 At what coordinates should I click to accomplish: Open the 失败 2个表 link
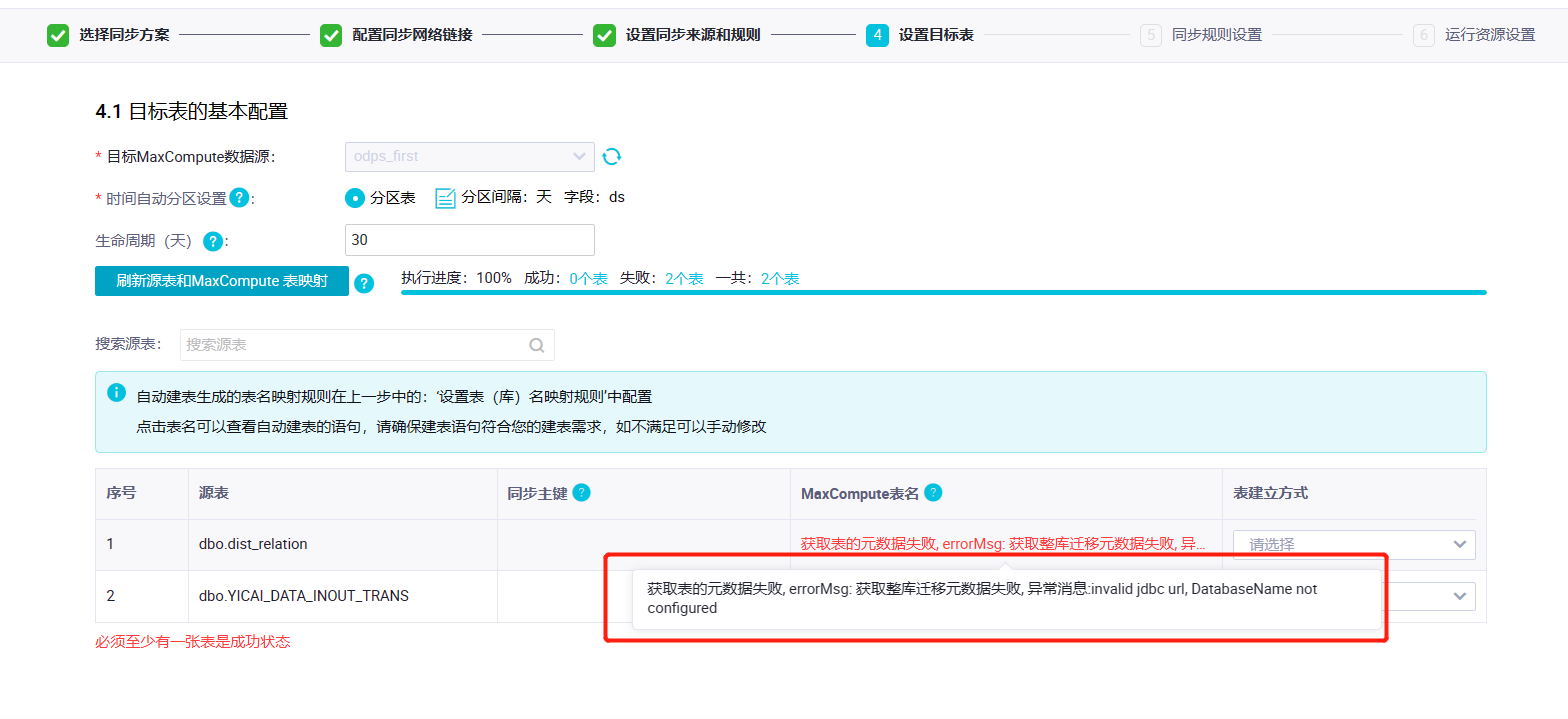pos(684,279)
